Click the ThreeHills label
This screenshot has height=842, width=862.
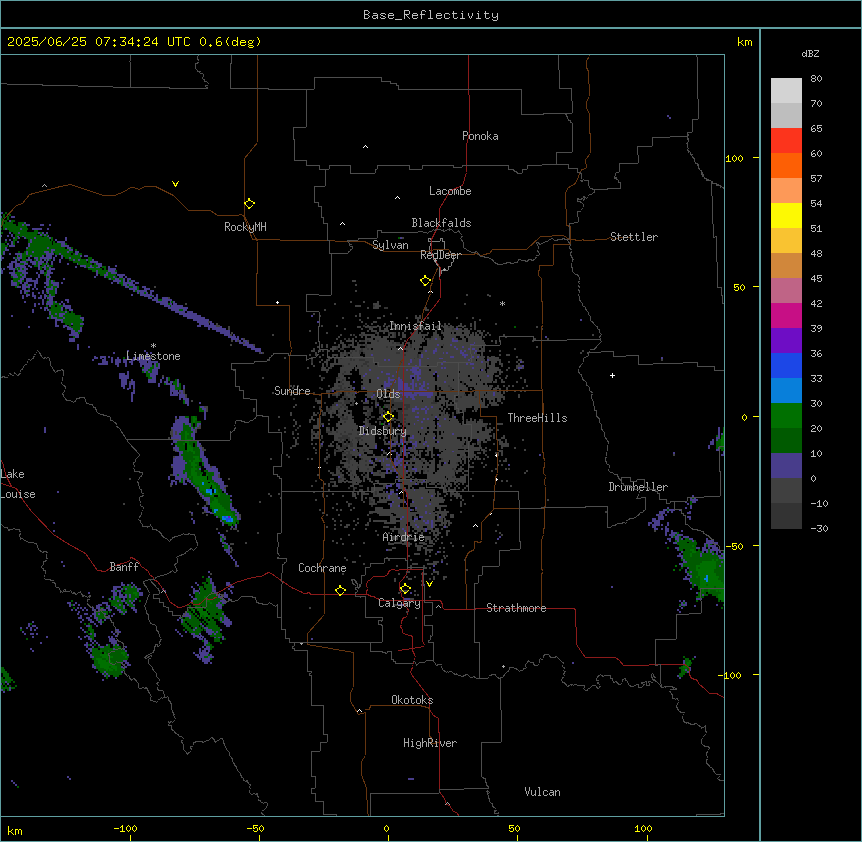tap(537, 418)
